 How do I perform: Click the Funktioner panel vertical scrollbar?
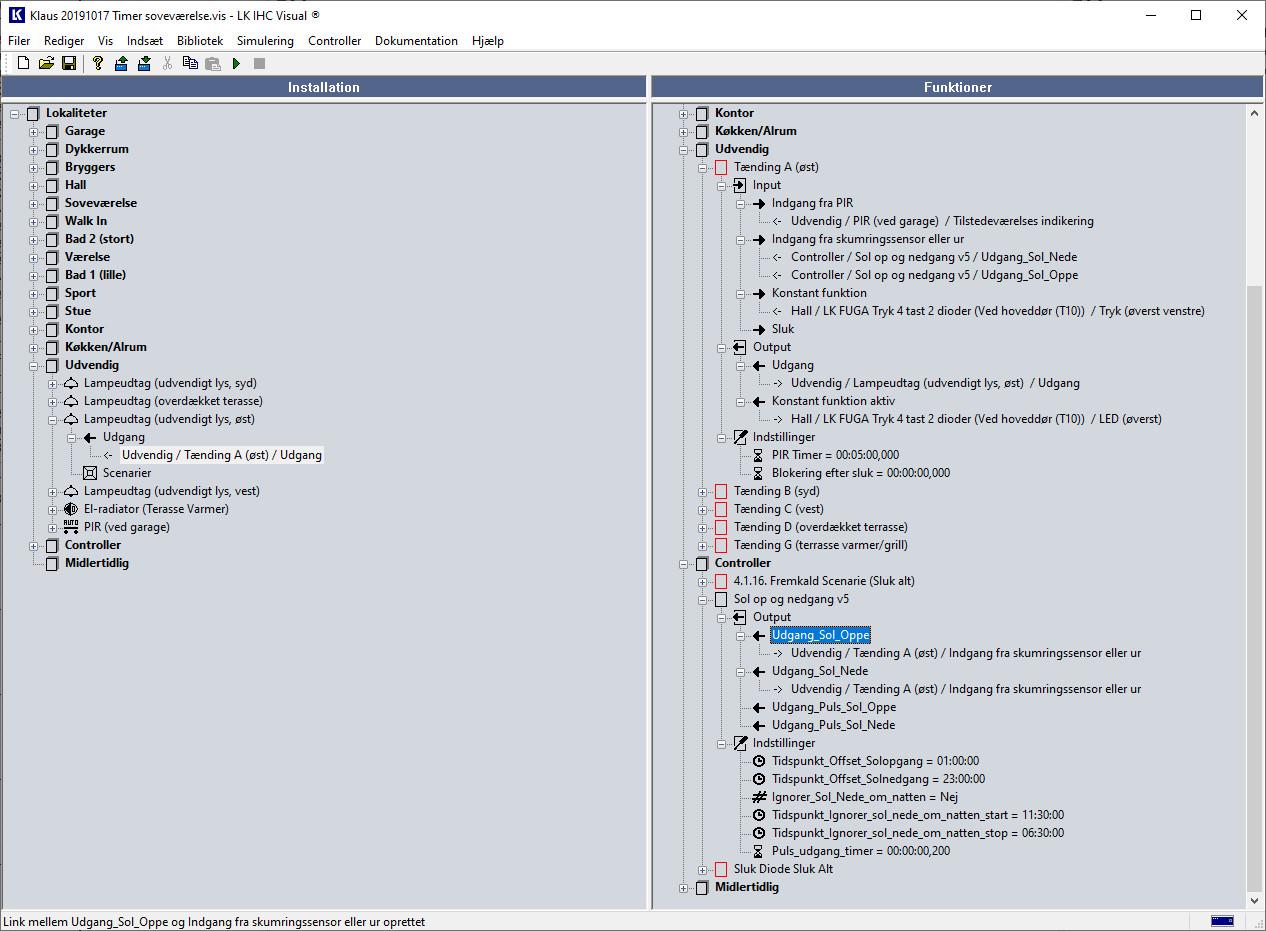(x=1254, y=580)
